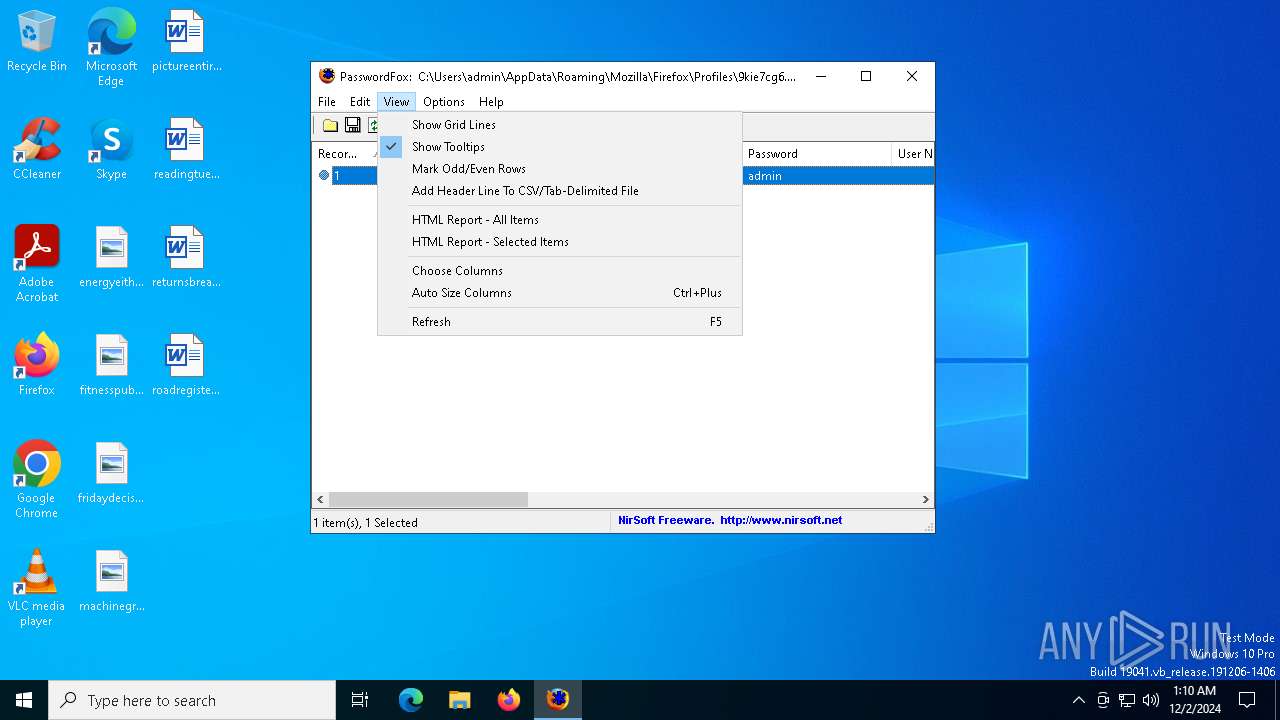Open roadregiste Word document on desktop
Image resolution: width=1280 pixels, height=720 pixels.
[x=186, y=366]
